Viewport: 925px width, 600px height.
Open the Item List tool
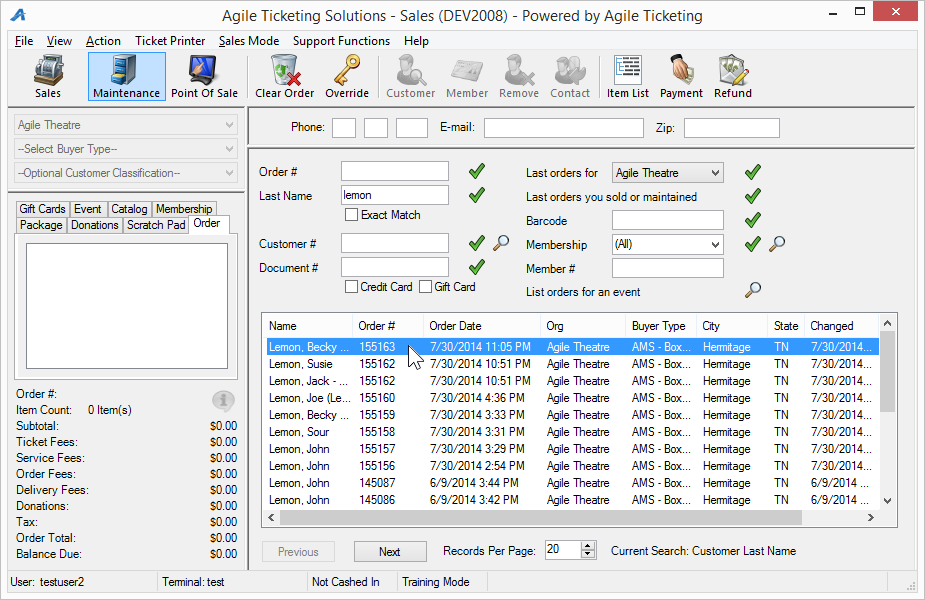(628, 77)
